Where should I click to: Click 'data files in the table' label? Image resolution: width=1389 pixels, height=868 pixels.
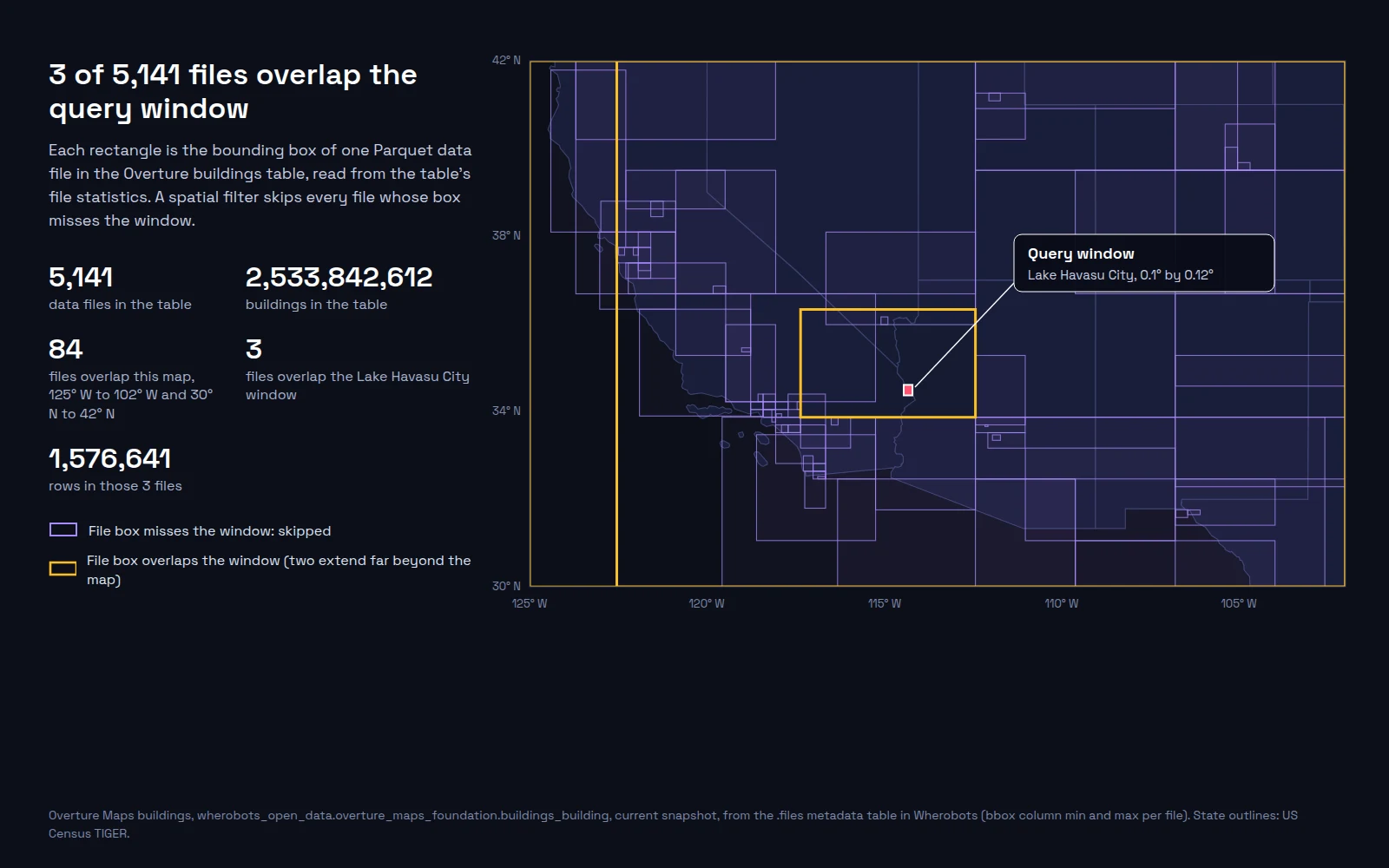tap(120, 305)
